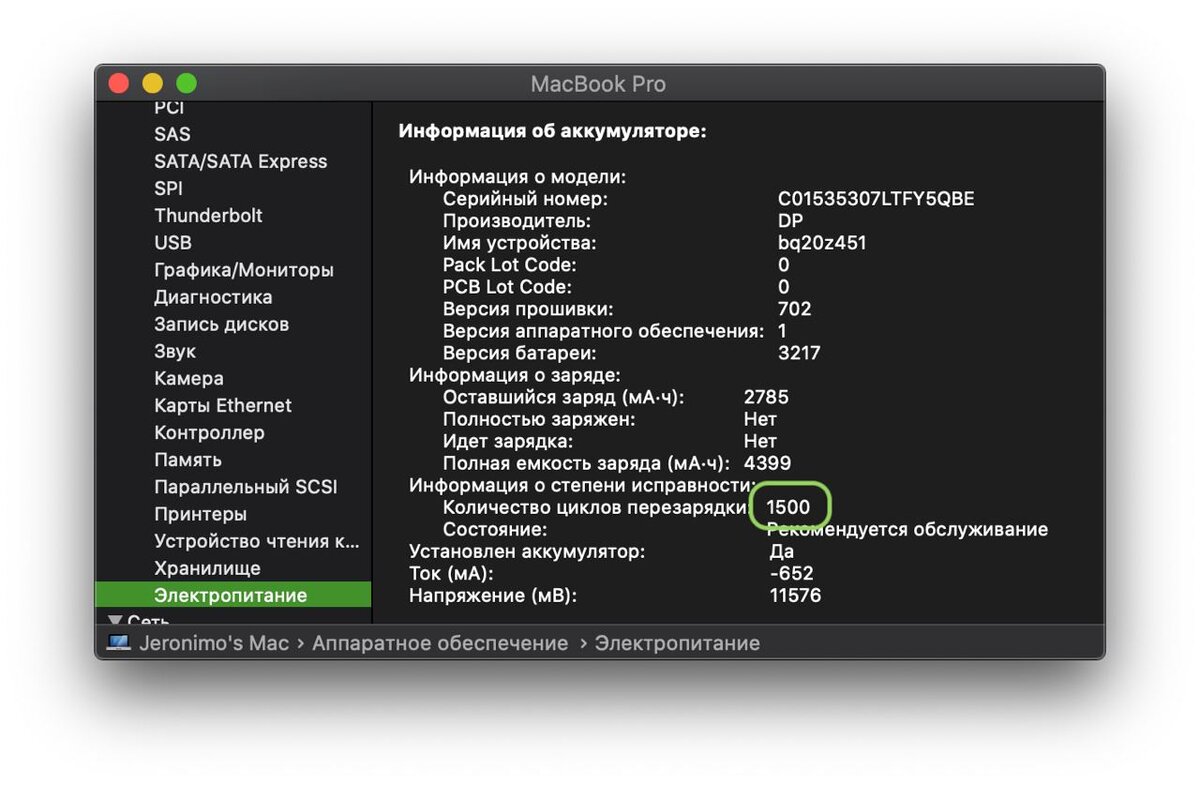The height and width of the screenshot is (785, 1200).
Task: Select Принтеры in the sidebar
Action: (200, 514)
